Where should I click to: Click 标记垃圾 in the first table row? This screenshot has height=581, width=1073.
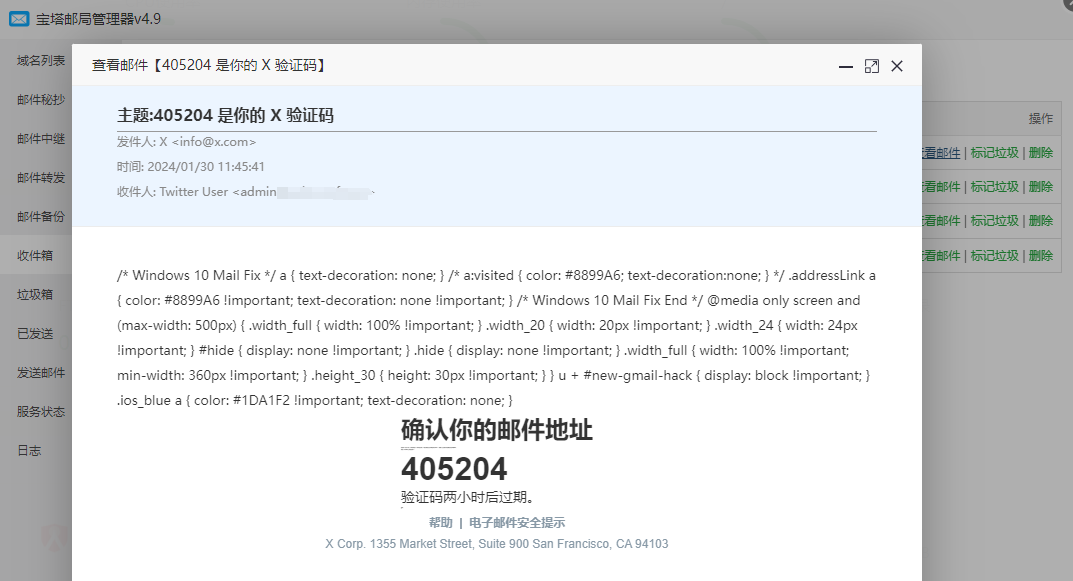tap(994, 153)
